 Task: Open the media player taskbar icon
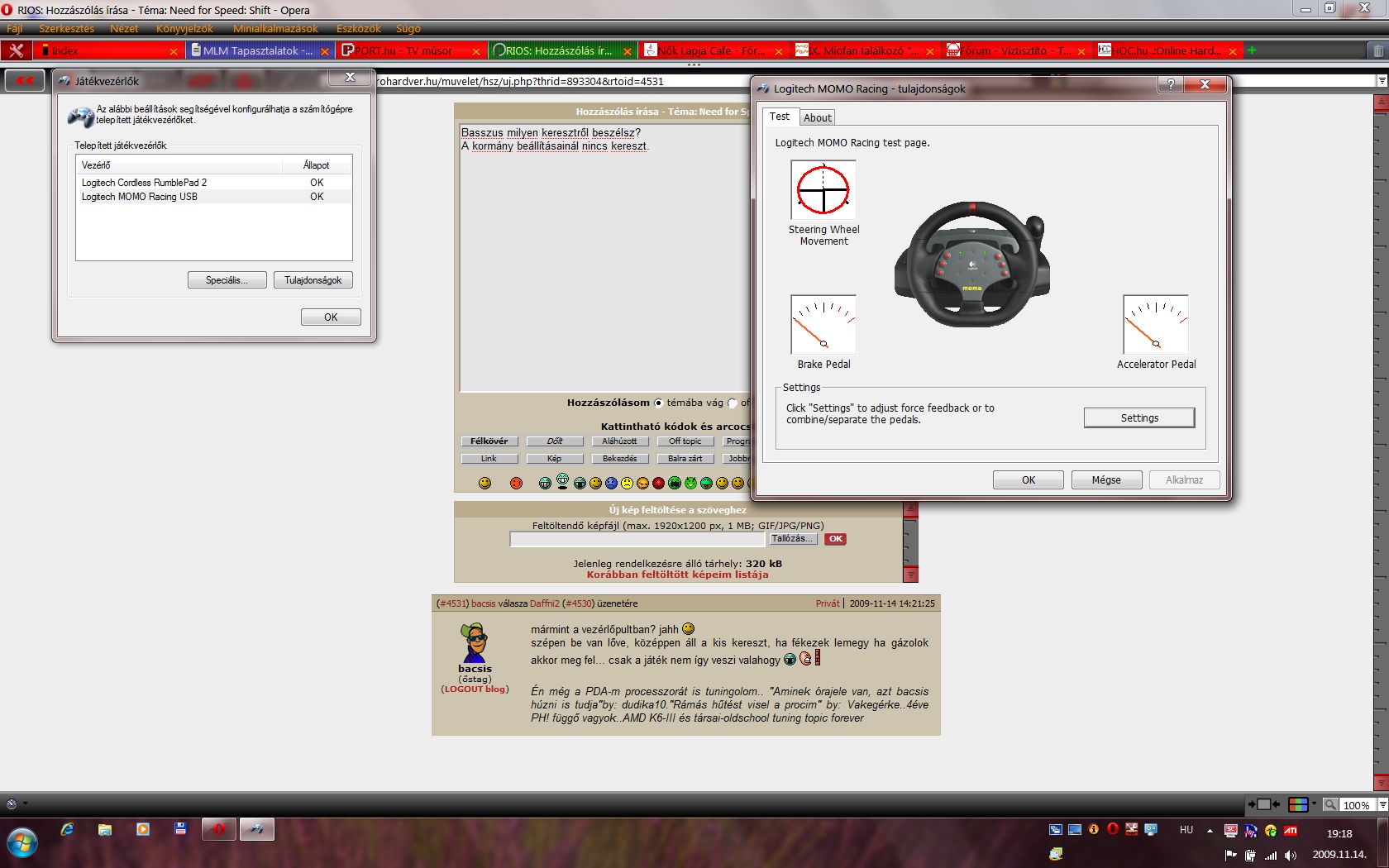pos(143,829)
